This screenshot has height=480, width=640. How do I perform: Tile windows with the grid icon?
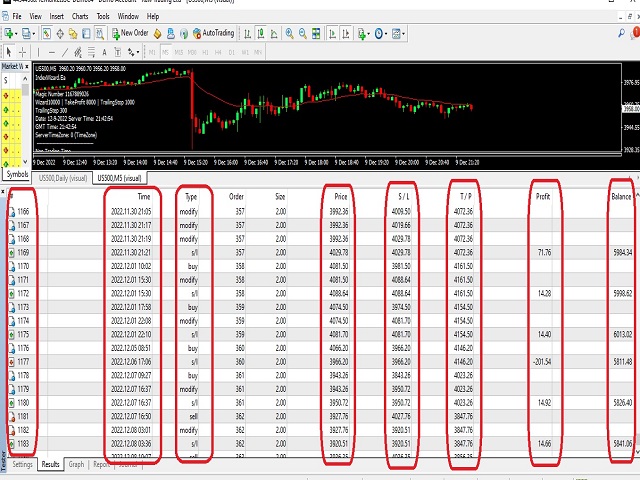316,33
